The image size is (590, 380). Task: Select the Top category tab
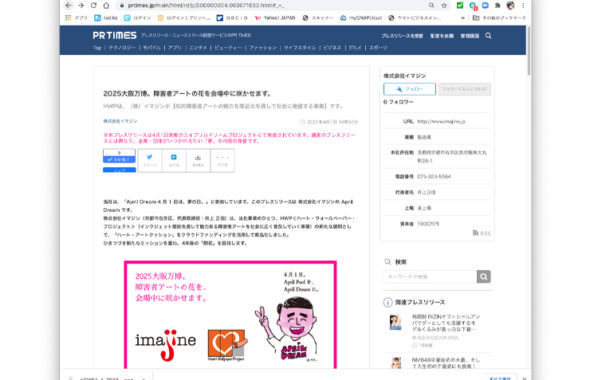97,48
